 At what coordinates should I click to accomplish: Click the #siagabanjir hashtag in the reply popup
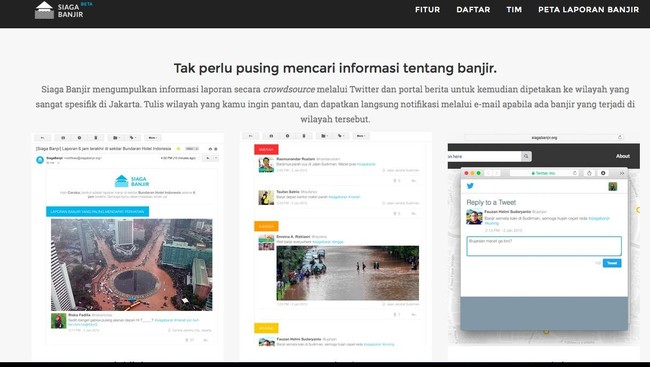pos(599,218)
